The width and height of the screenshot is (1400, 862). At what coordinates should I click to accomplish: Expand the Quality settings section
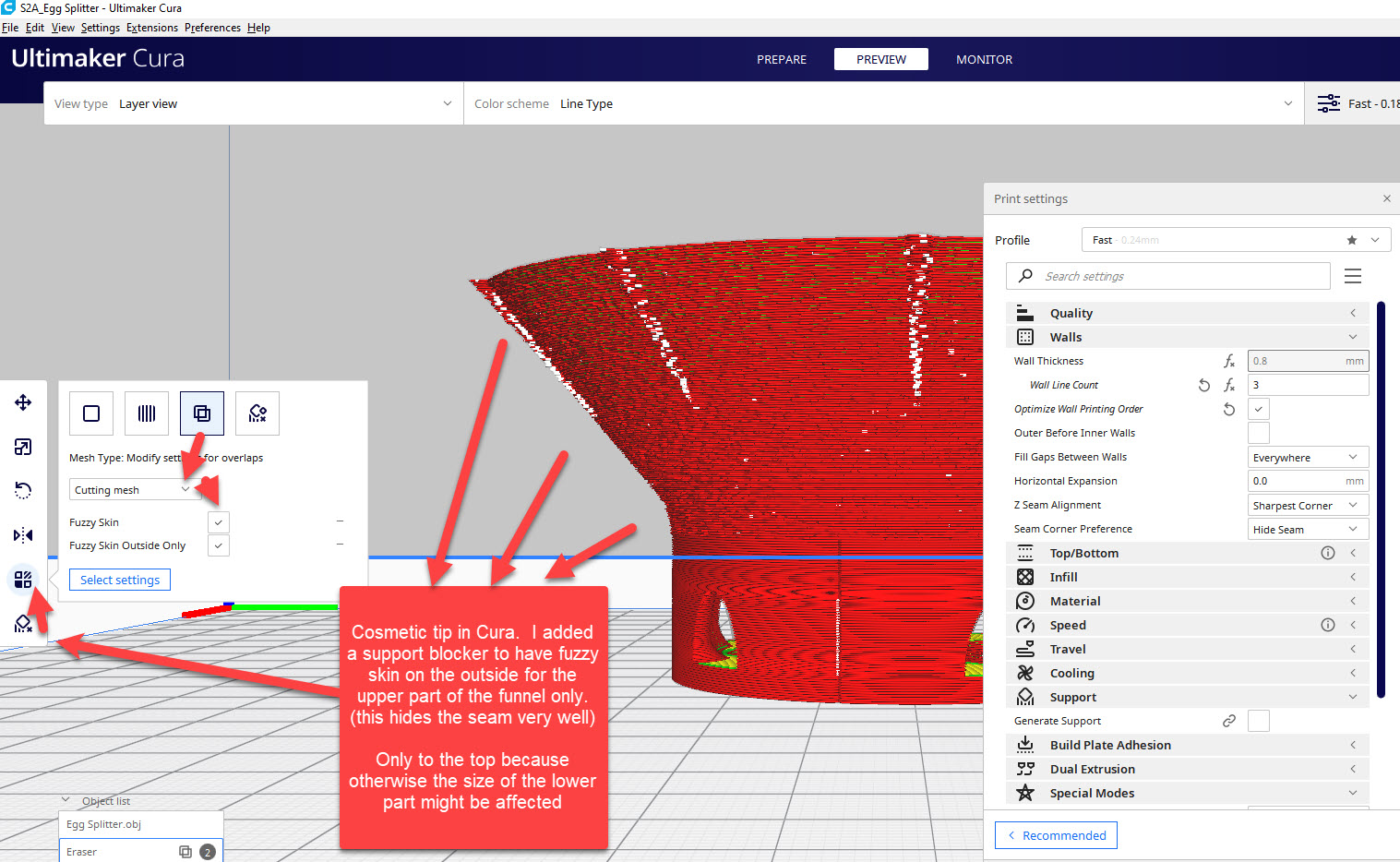[1187, 313]
